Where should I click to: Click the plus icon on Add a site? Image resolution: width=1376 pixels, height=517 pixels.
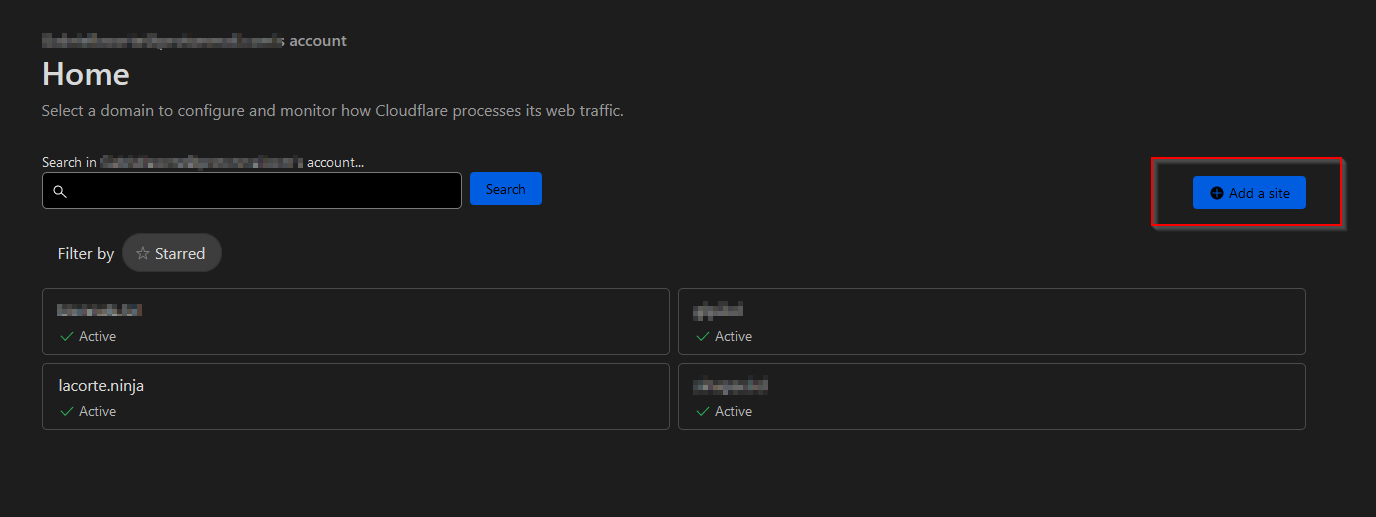click(1217, 193)
